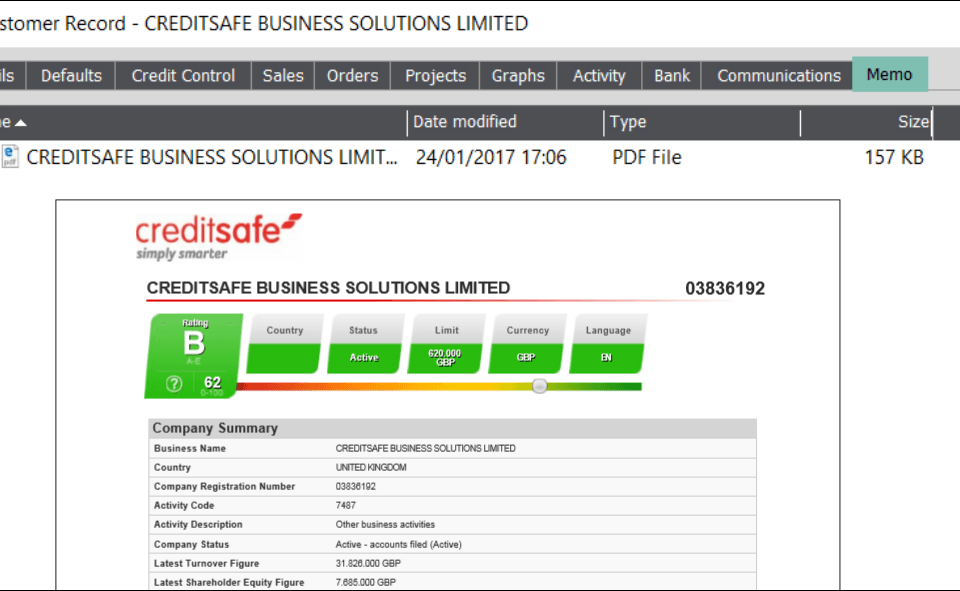Click the Business Name value in summary
Screen dimensions: 960x591
click(x=426, y=448)
